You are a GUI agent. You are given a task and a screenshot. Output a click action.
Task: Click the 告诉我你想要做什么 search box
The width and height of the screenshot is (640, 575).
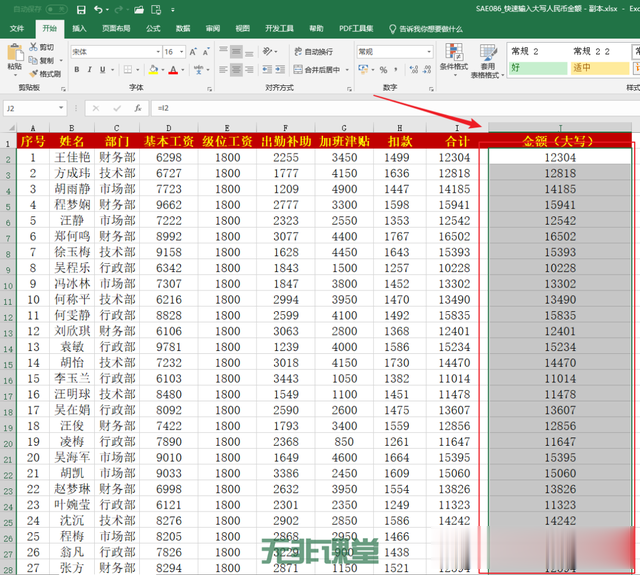(426, 29)
